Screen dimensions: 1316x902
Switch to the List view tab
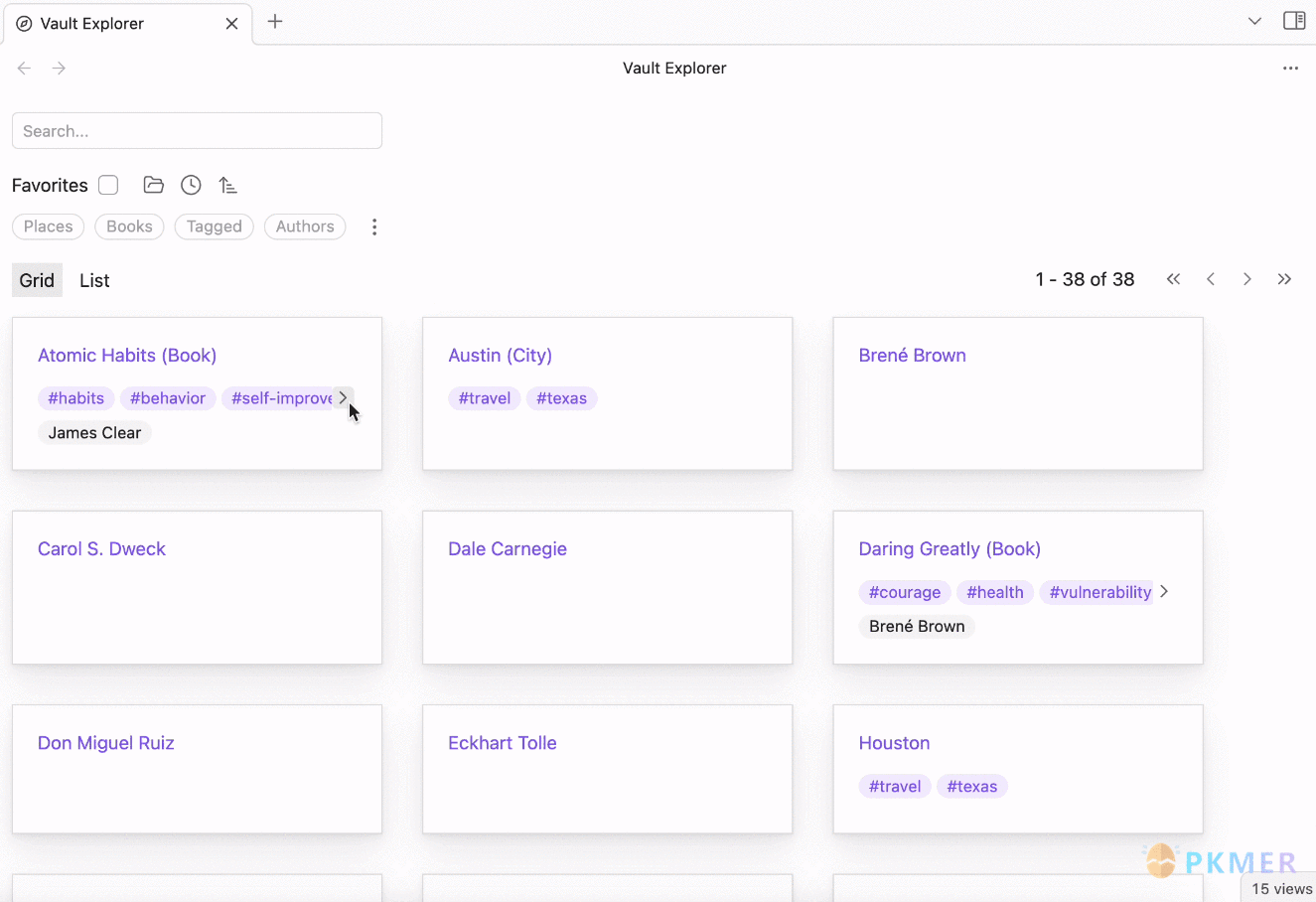click(94, 280)
